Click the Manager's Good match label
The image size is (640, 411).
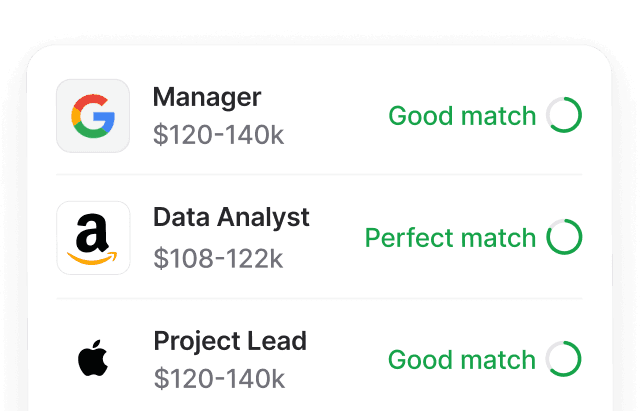[462, 116]
